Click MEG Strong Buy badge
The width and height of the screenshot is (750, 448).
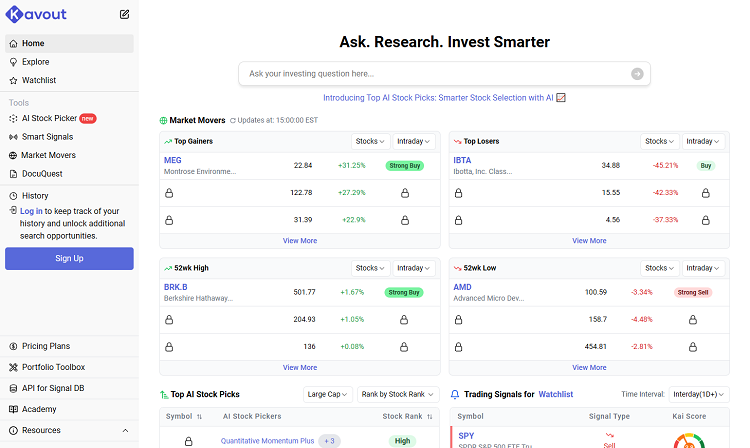tap(405, 166)
